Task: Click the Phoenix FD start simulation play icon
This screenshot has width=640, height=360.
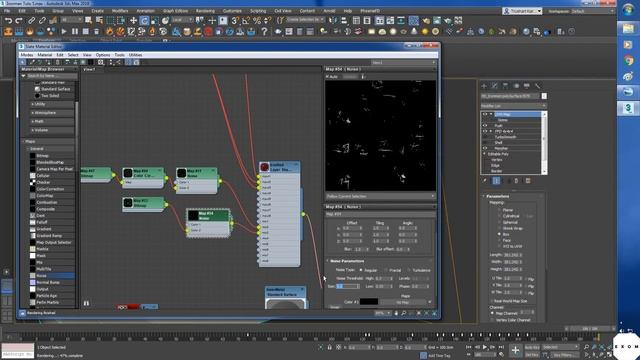Action: tap(64, 31)
